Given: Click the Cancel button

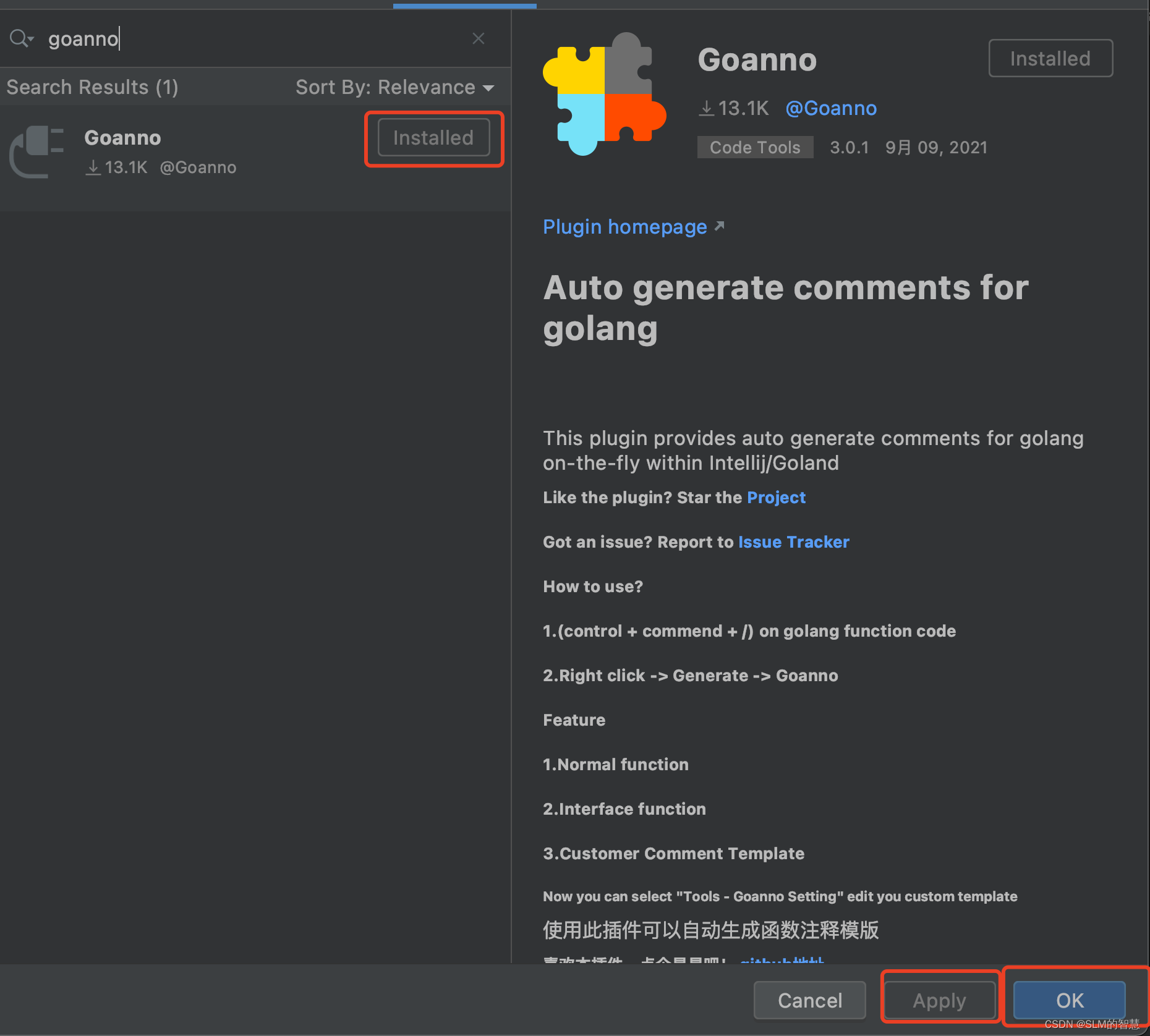Looking at the screenshot, I should click(x=810, y=1000).
